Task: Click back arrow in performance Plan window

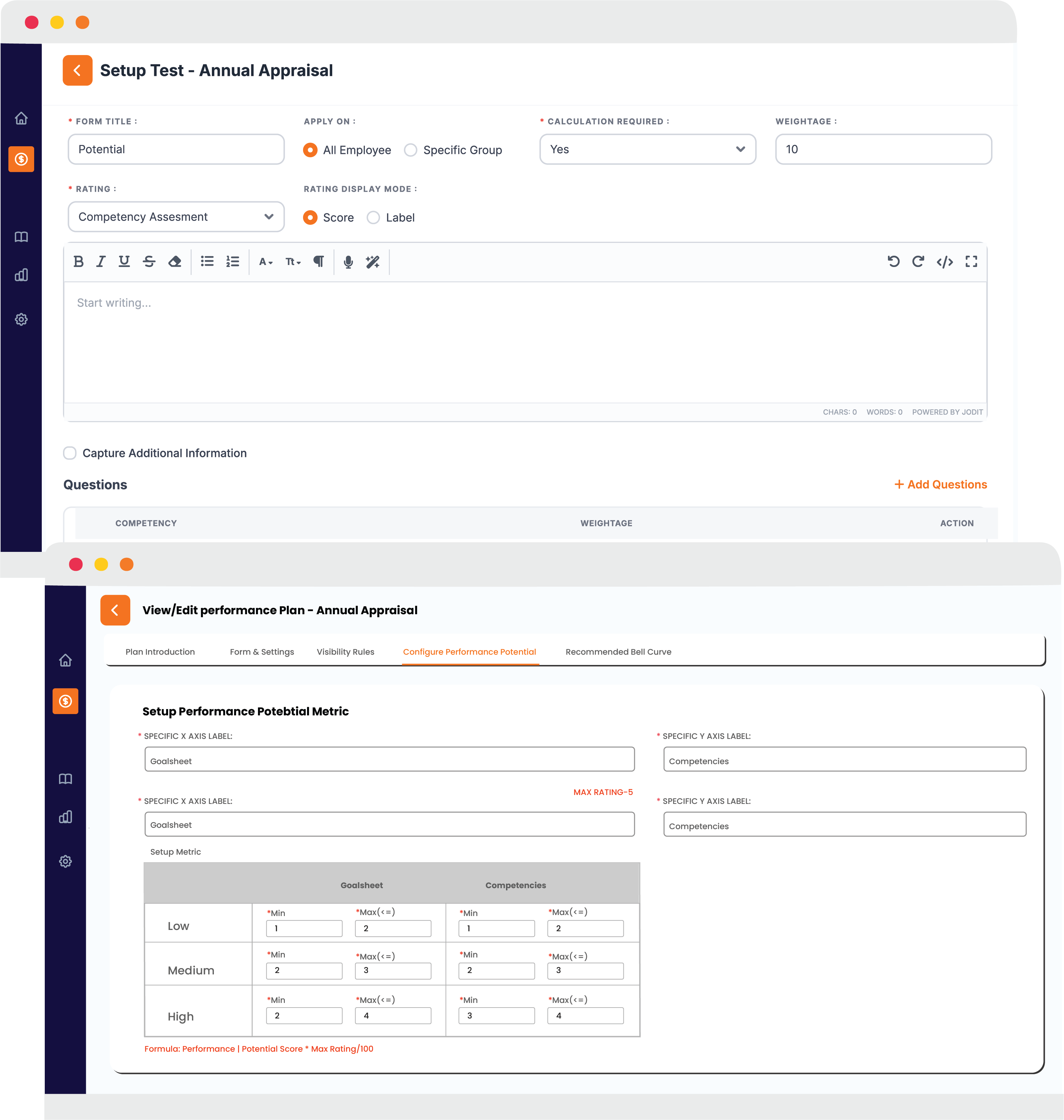Action: pyautogui.click(x=115, y=610)
